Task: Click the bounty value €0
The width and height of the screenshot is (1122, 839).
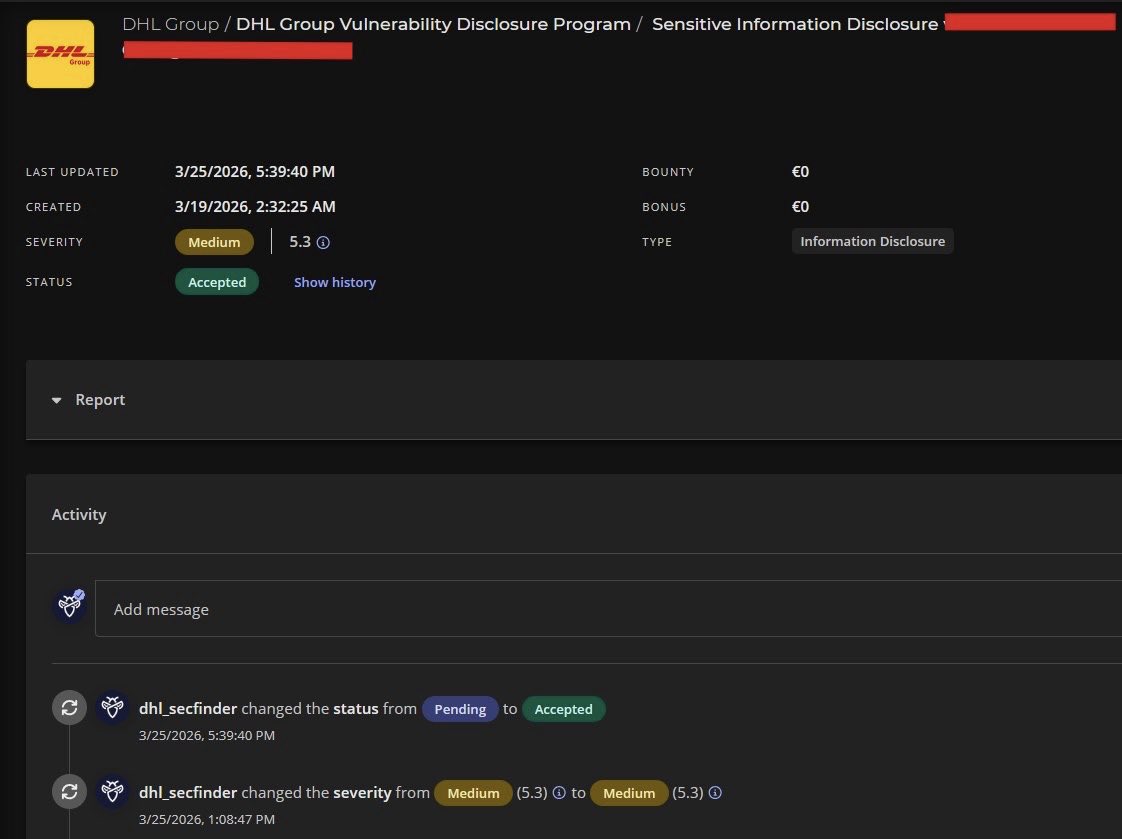Action: (x=800, y=172)
